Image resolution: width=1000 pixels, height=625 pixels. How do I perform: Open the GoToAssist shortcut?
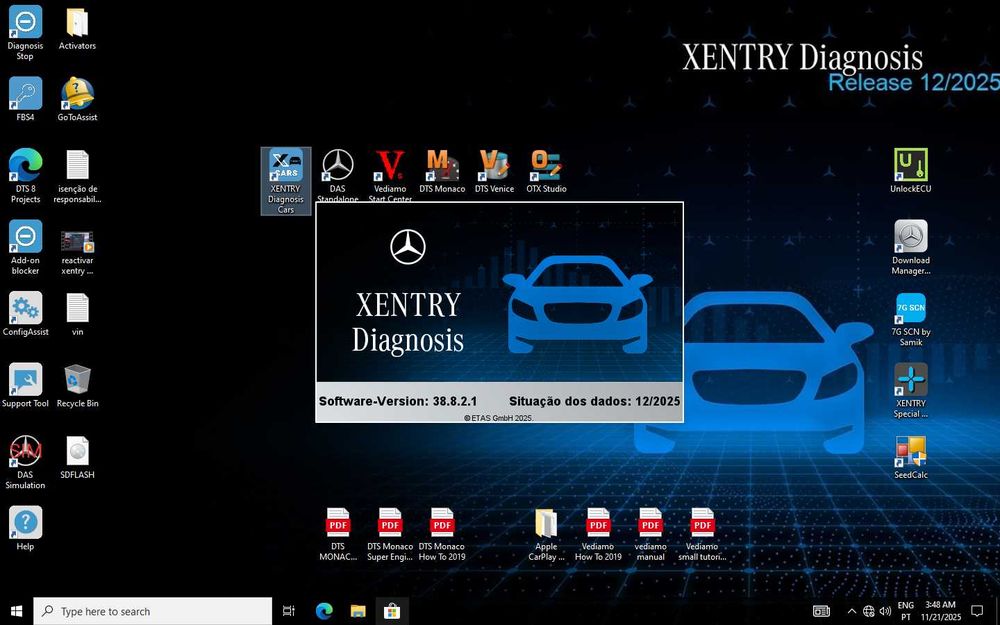(x=77, y=99)
